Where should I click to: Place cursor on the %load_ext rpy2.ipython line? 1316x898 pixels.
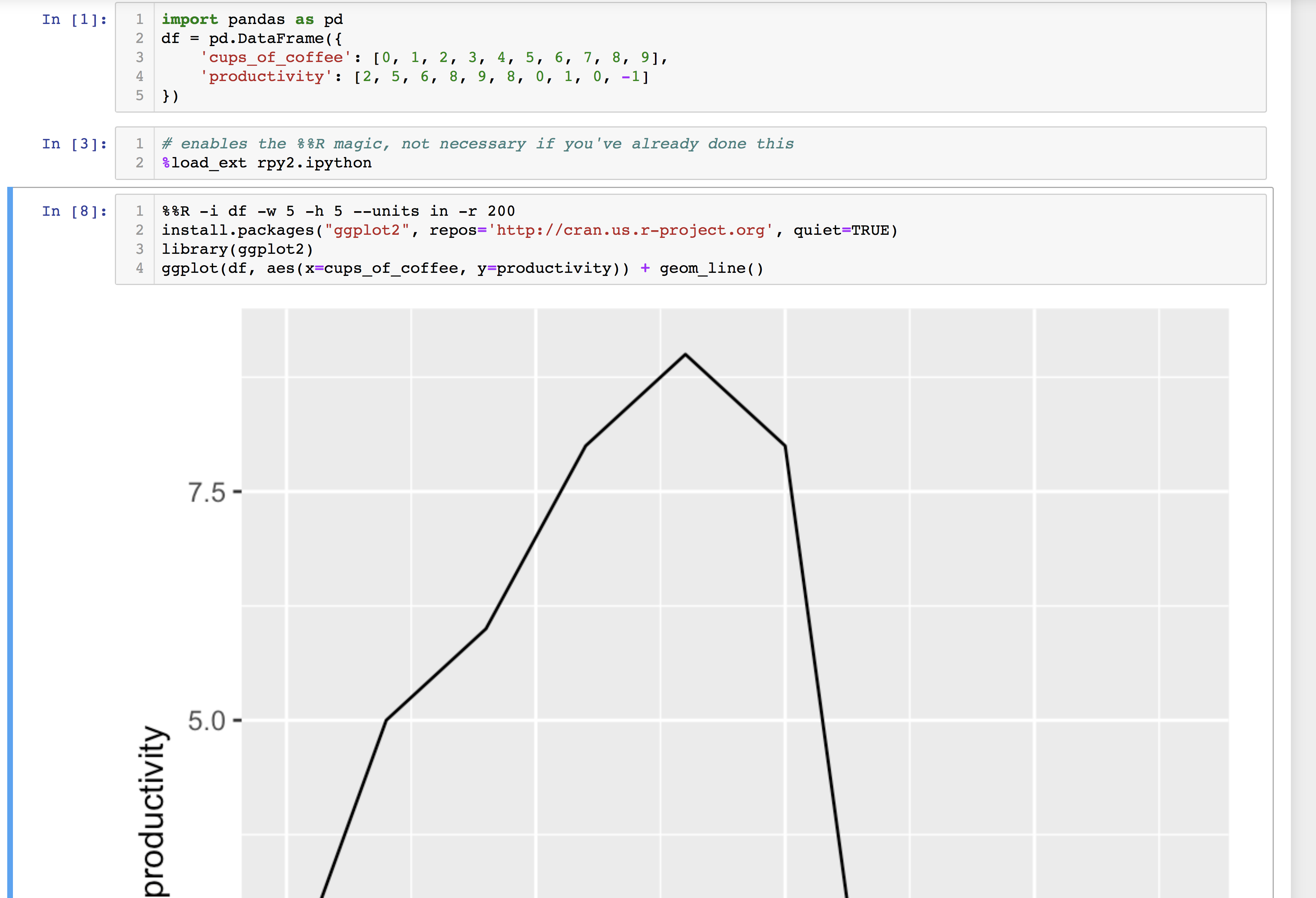(x=267, y=163)
